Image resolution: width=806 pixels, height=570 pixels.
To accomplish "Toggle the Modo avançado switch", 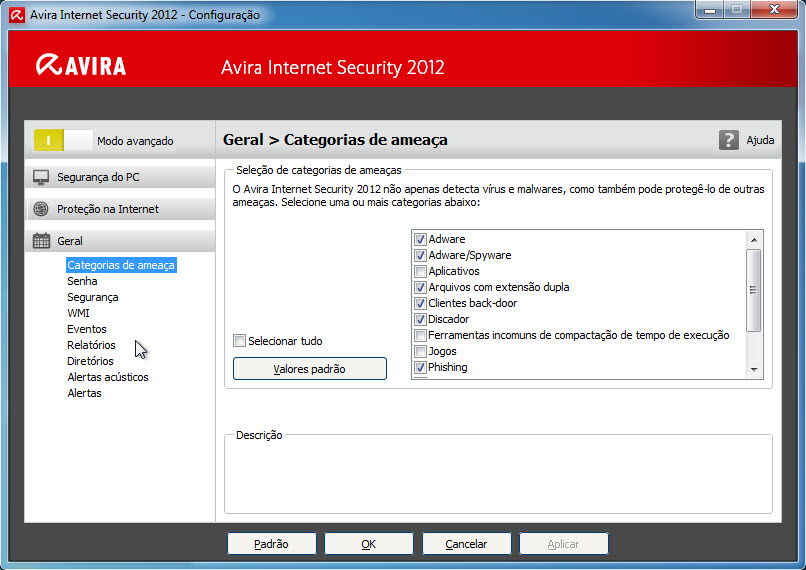I will (63, 140).
